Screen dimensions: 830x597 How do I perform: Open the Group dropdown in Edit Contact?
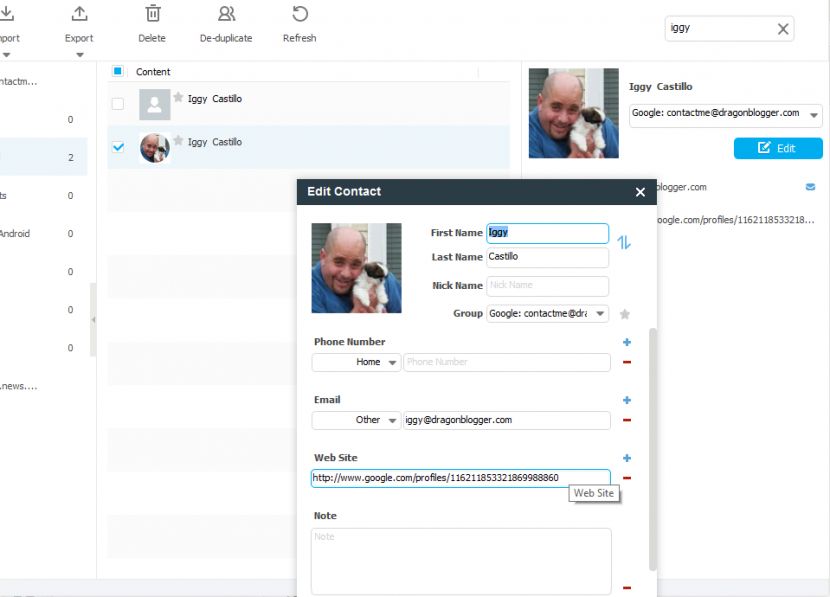coord(600,313)
